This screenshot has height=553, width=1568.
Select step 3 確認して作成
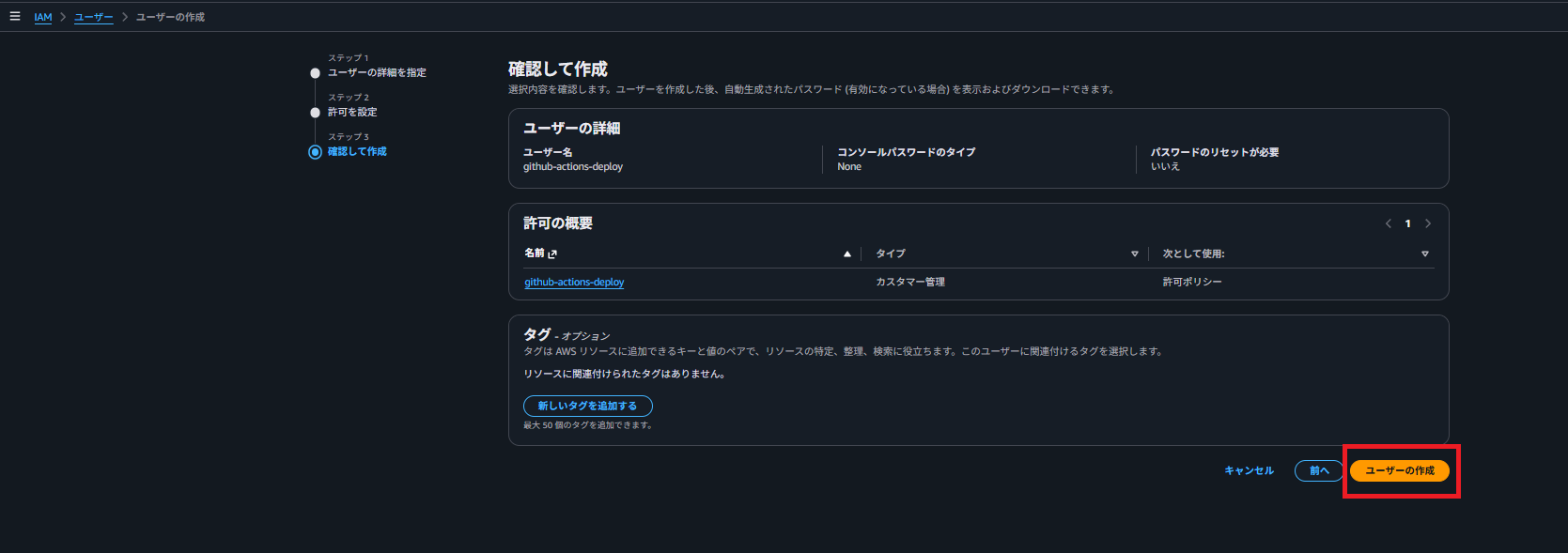pos(357,151)
